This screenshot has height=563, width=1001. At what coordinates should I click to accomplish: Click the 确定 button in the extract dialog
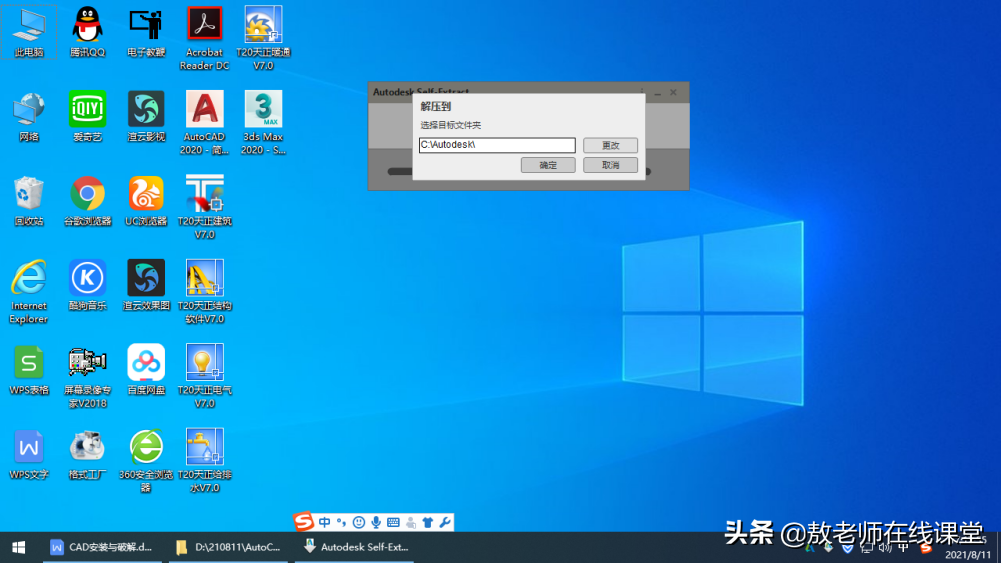click(x=548, y=165)
